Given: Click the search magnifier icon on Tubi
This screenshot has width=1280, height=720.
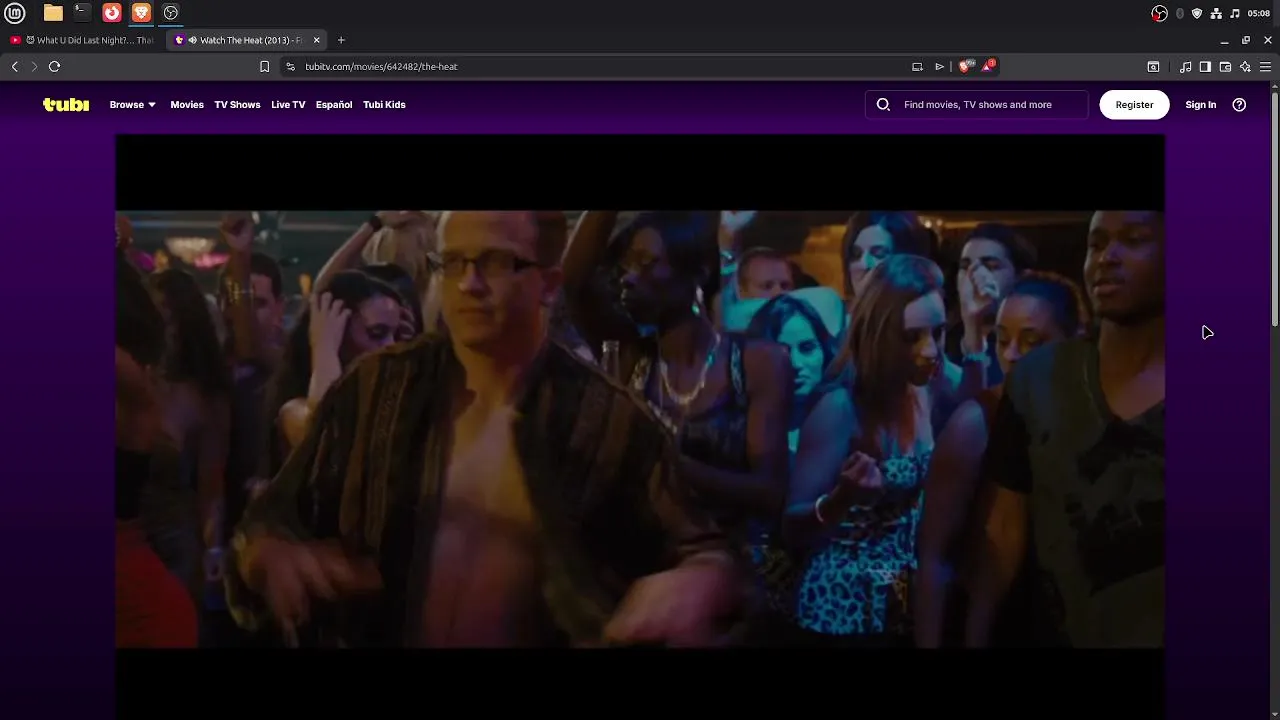Looking at the screenshot, I should coord(883,104).
